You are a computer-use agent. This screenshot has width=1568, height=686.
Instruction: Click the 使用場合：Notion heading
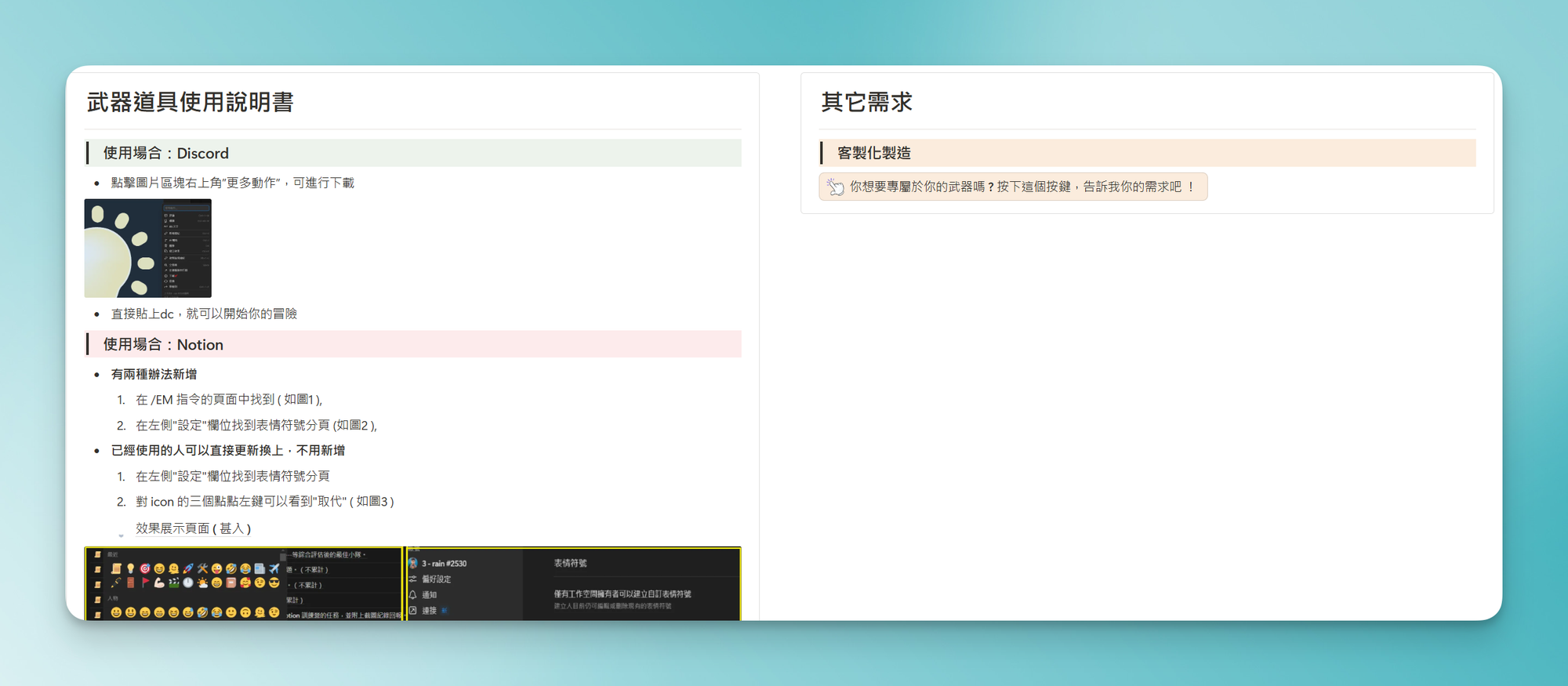[x=163, y=344]
